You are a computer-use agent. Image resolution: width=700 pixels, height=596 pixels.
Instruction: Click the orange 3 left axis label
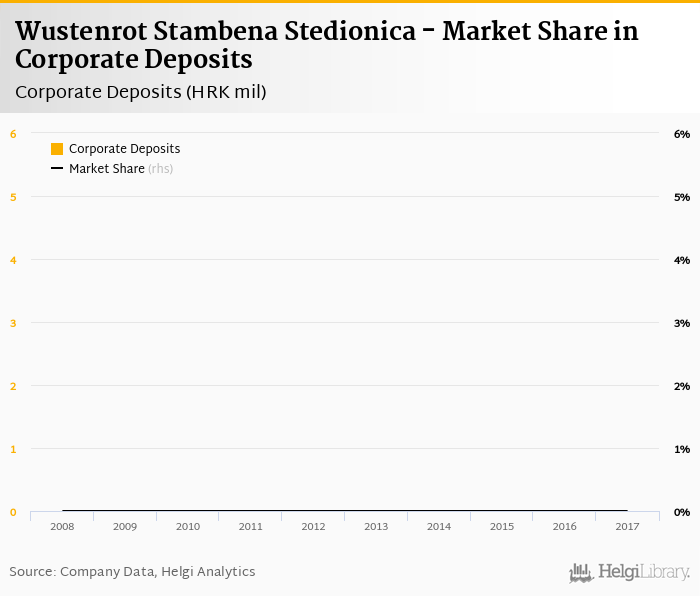[x=13, y=323]
